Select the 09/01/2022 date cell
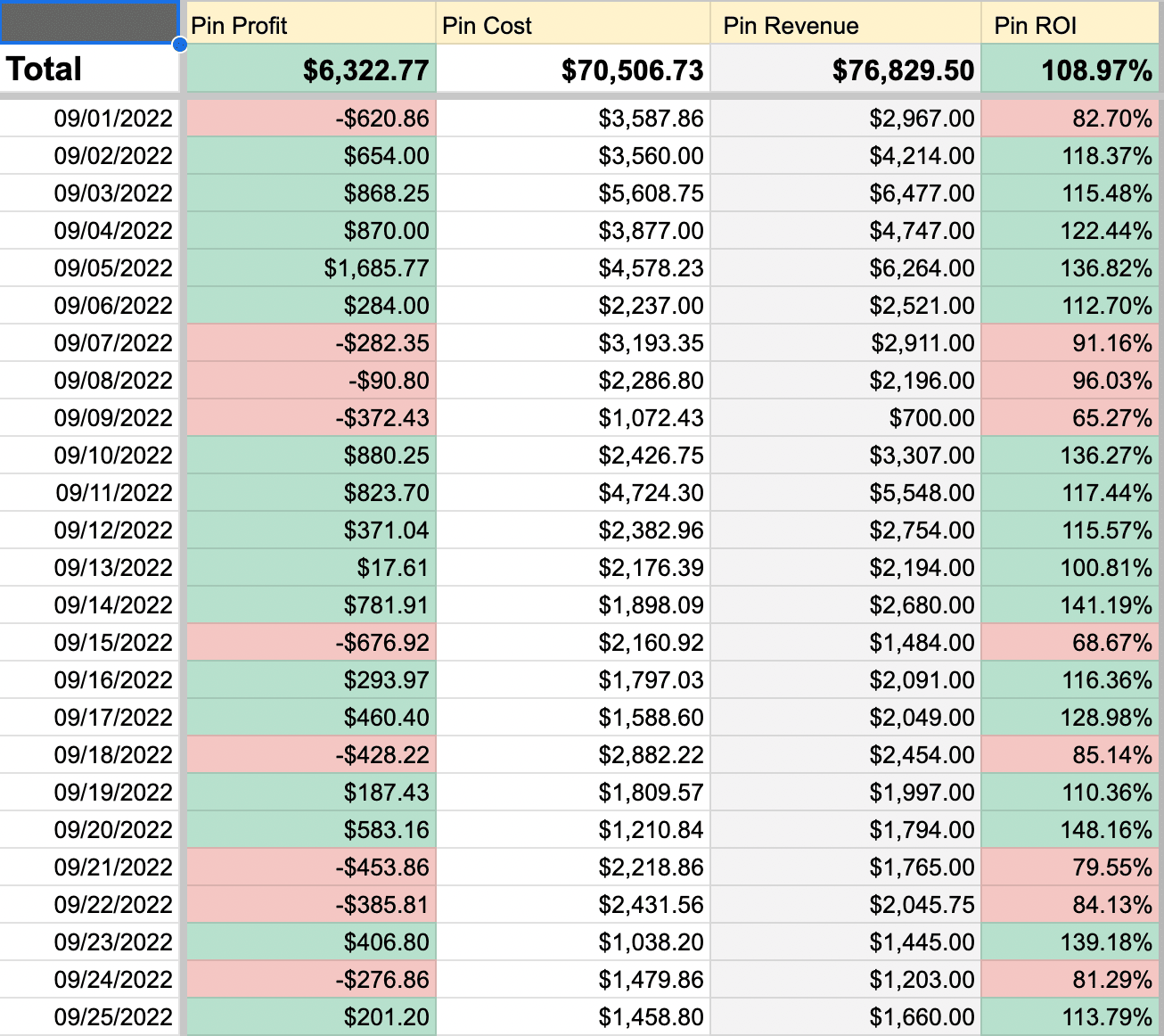 click(89, 119)
